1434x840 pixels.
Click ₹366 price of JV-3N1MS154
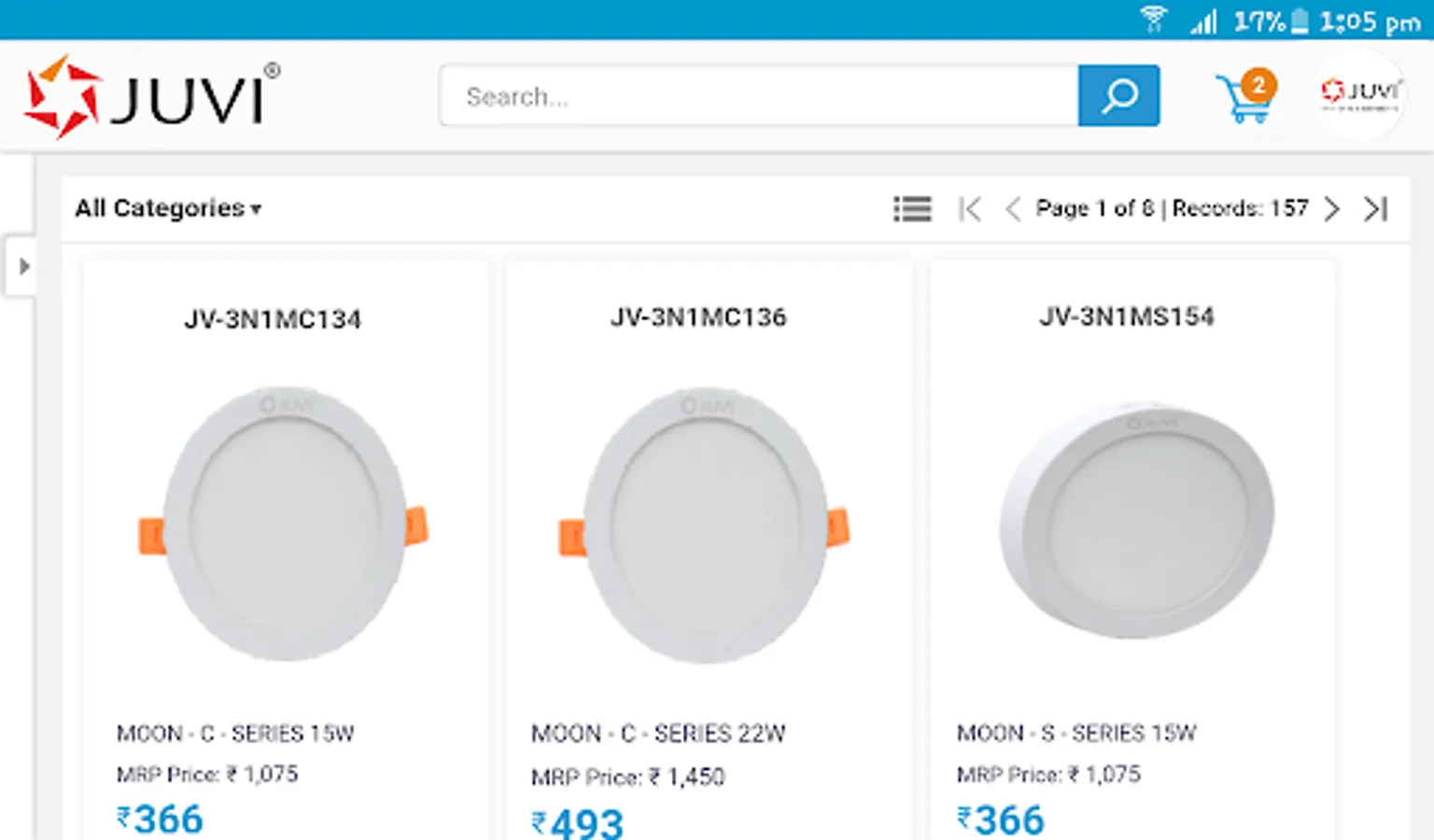(1000, 819)
